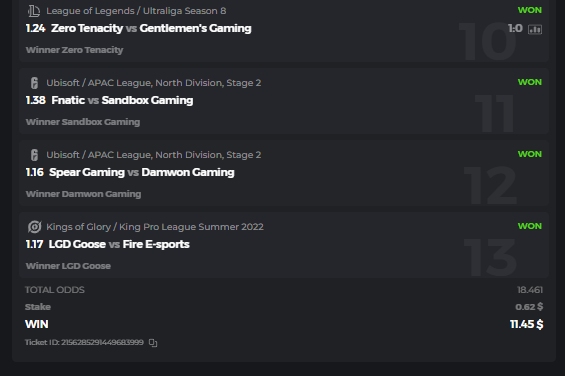Image resolution: width=565 pixels, height=376 pixels.
Task: Open Fnatic vs Sandbox Gaming match
Action: tap(122, 100)
